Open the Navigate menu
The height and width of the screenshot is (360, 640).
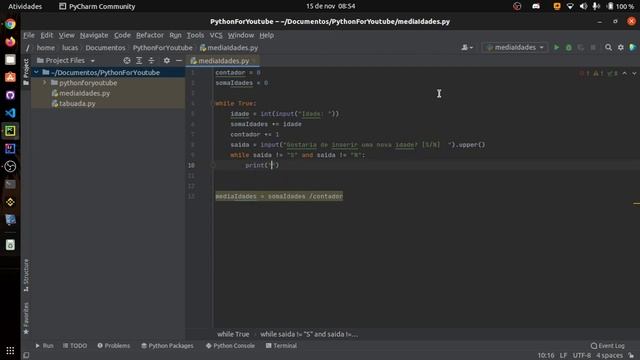click(94, 35)
